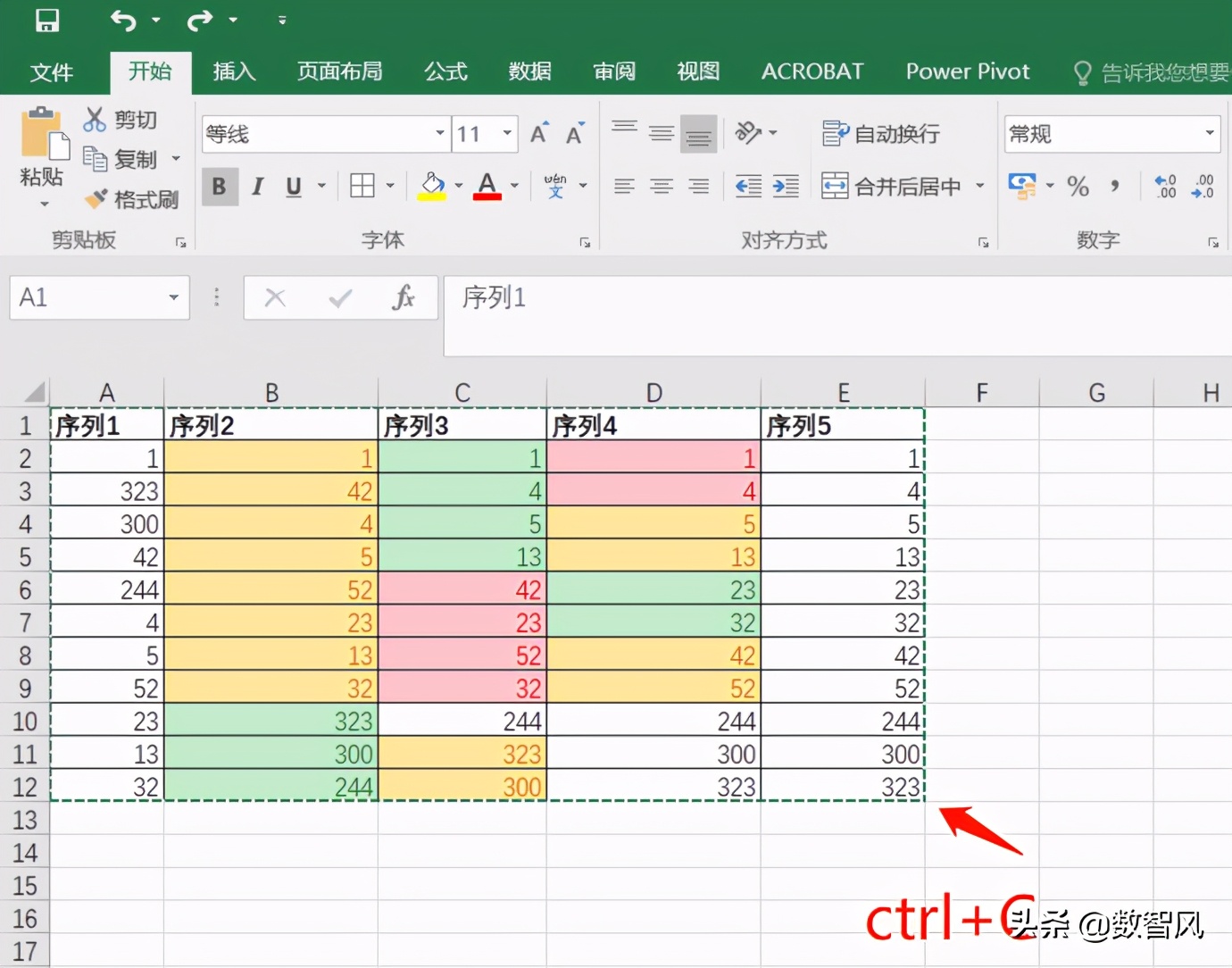Click the text orientation icon

pos(747,133)
